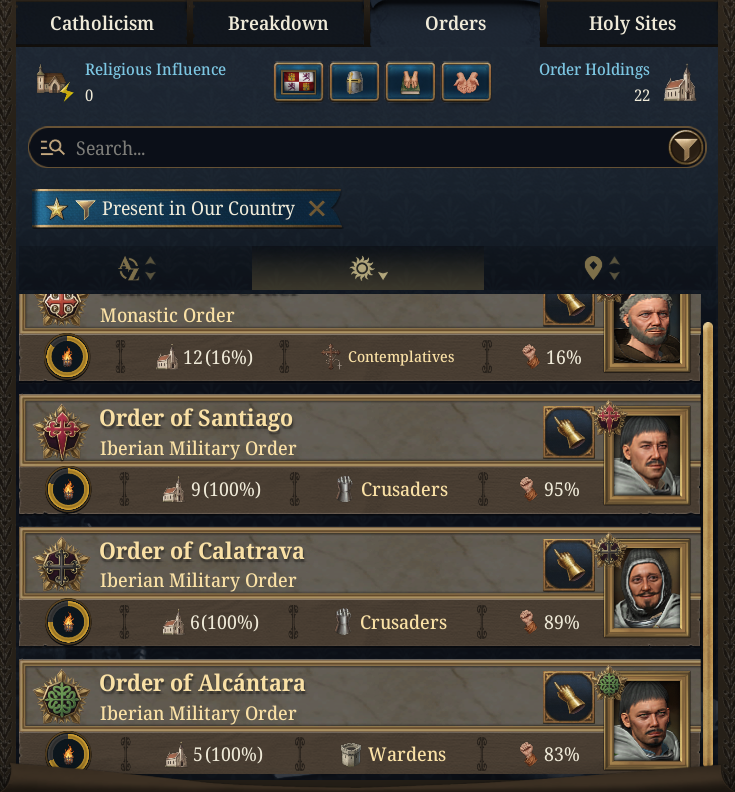Sort orders alphabetically with A-Z arrows
This screenshot has height=792, width=735.
click(136, 268)
